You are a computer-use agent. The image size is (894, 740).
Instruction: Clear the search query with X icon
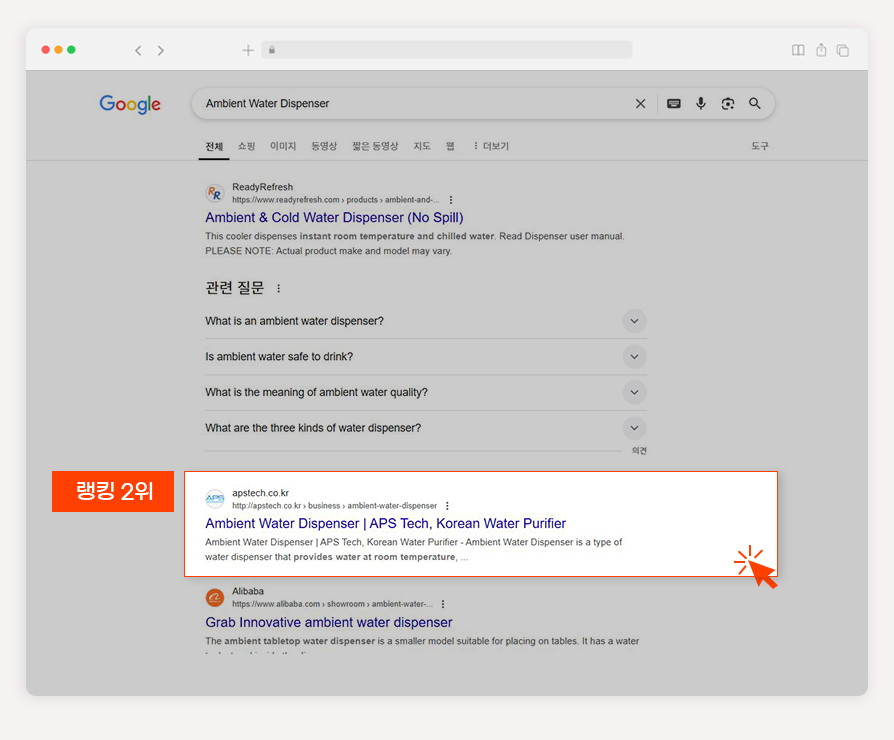pos(640,104)
